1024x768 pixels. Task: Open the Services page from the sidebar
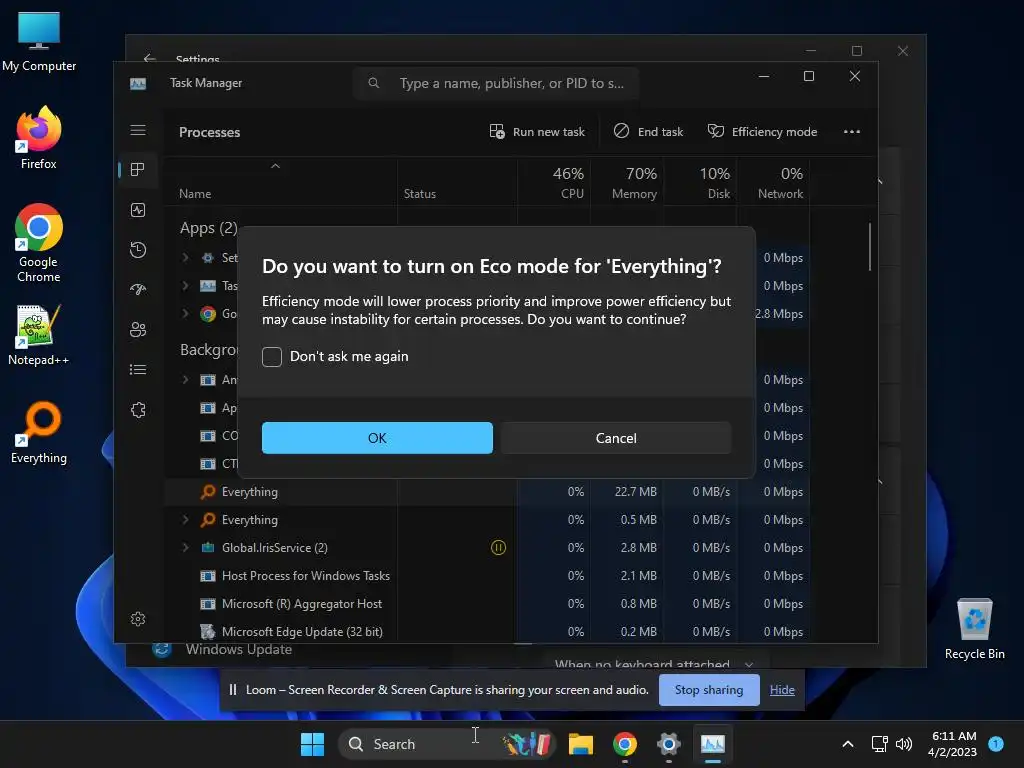point(138,409)
